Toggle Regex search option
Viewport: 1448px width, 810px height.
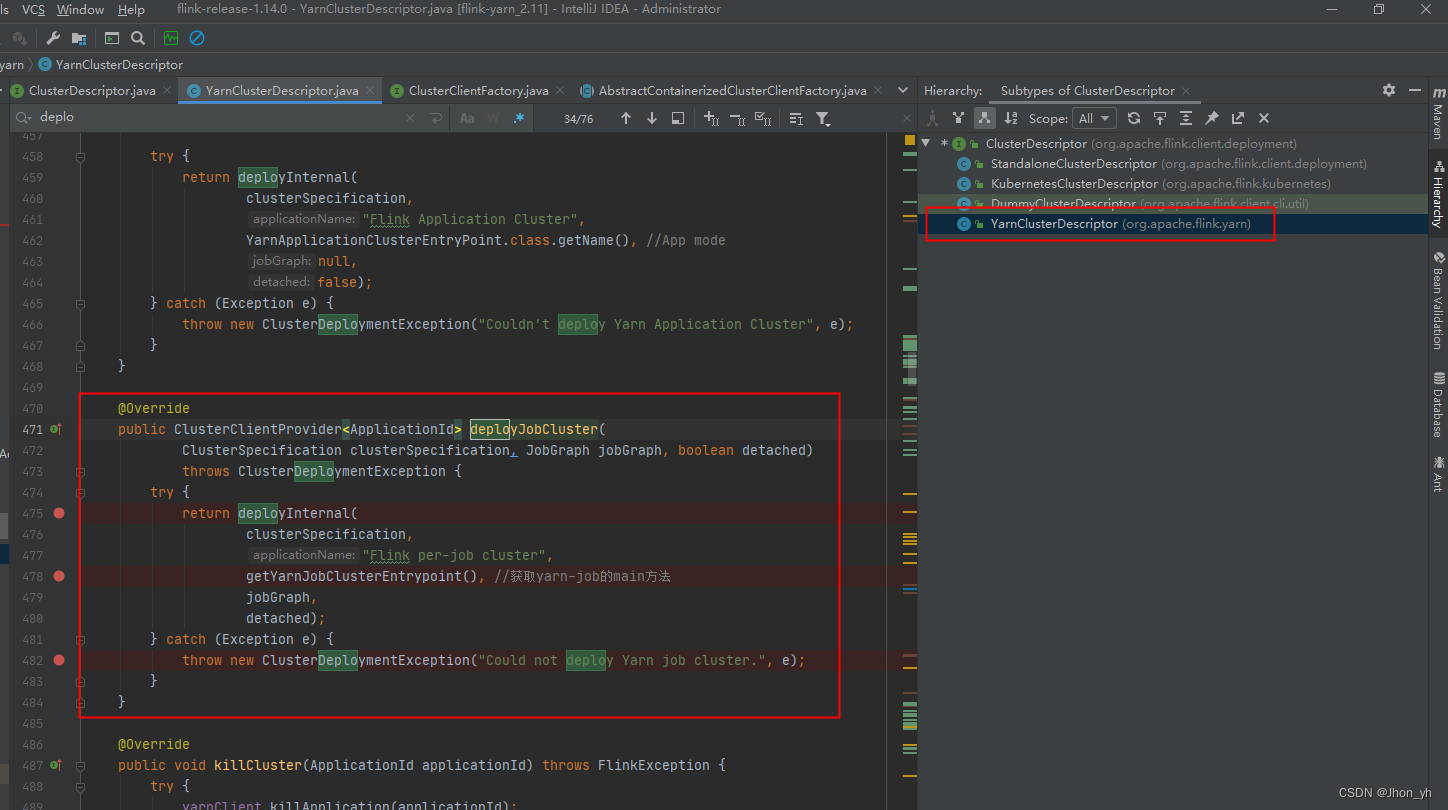click(x=519, y=118)
